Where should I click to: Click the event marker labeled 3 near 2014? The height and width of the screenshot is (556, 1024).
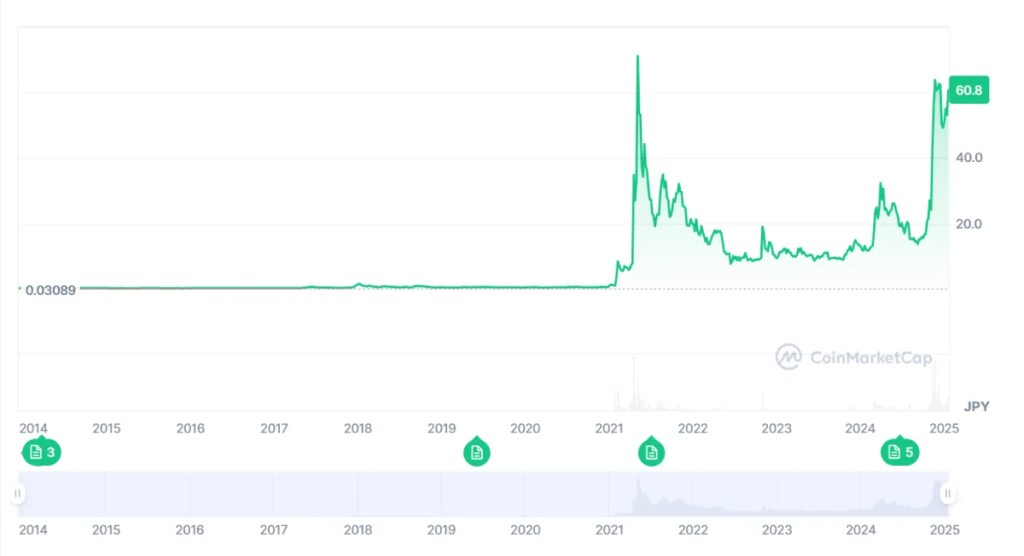coord(41,453)
